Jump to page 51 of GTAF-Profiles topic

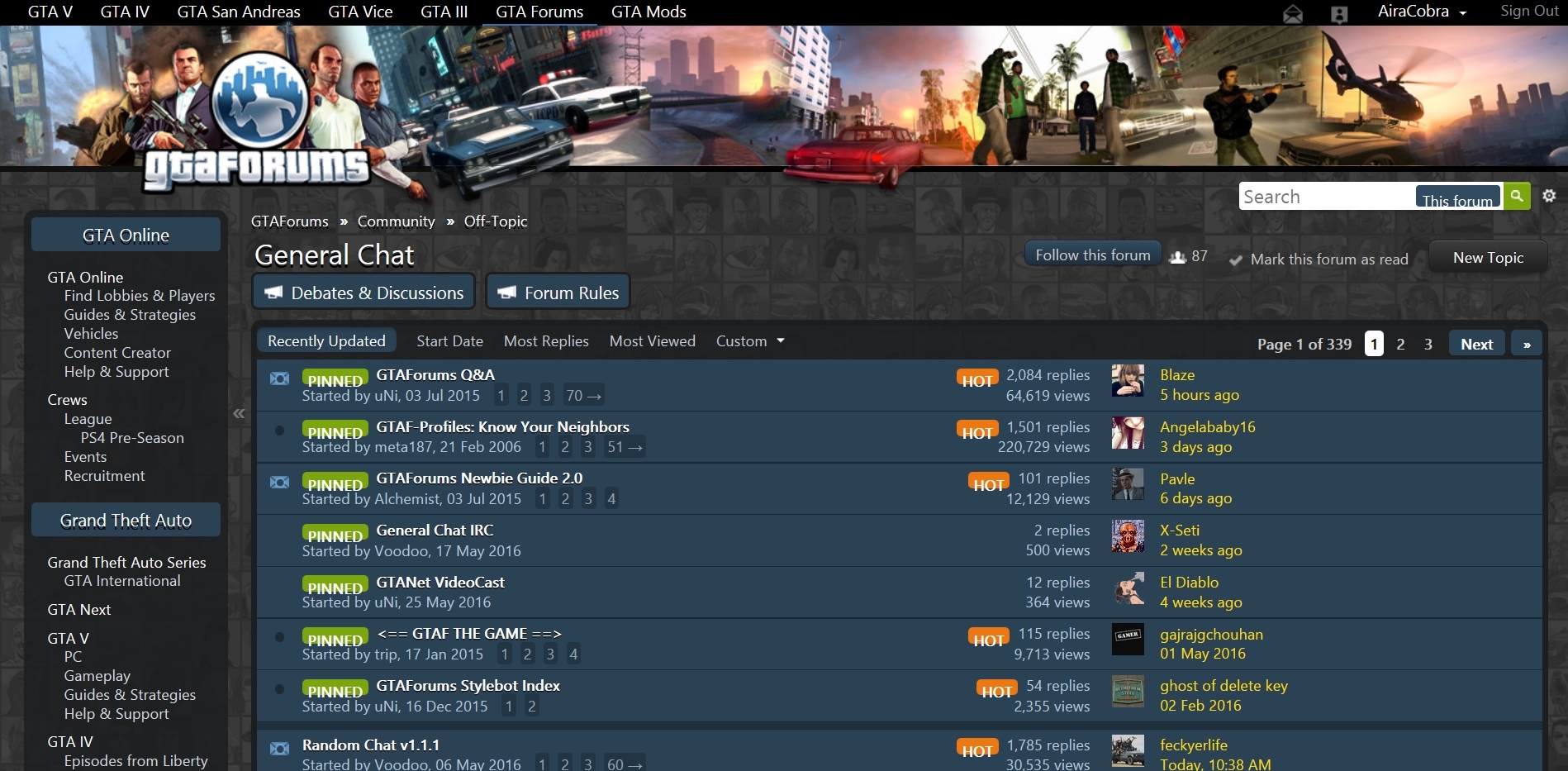[x=625, y=447]
